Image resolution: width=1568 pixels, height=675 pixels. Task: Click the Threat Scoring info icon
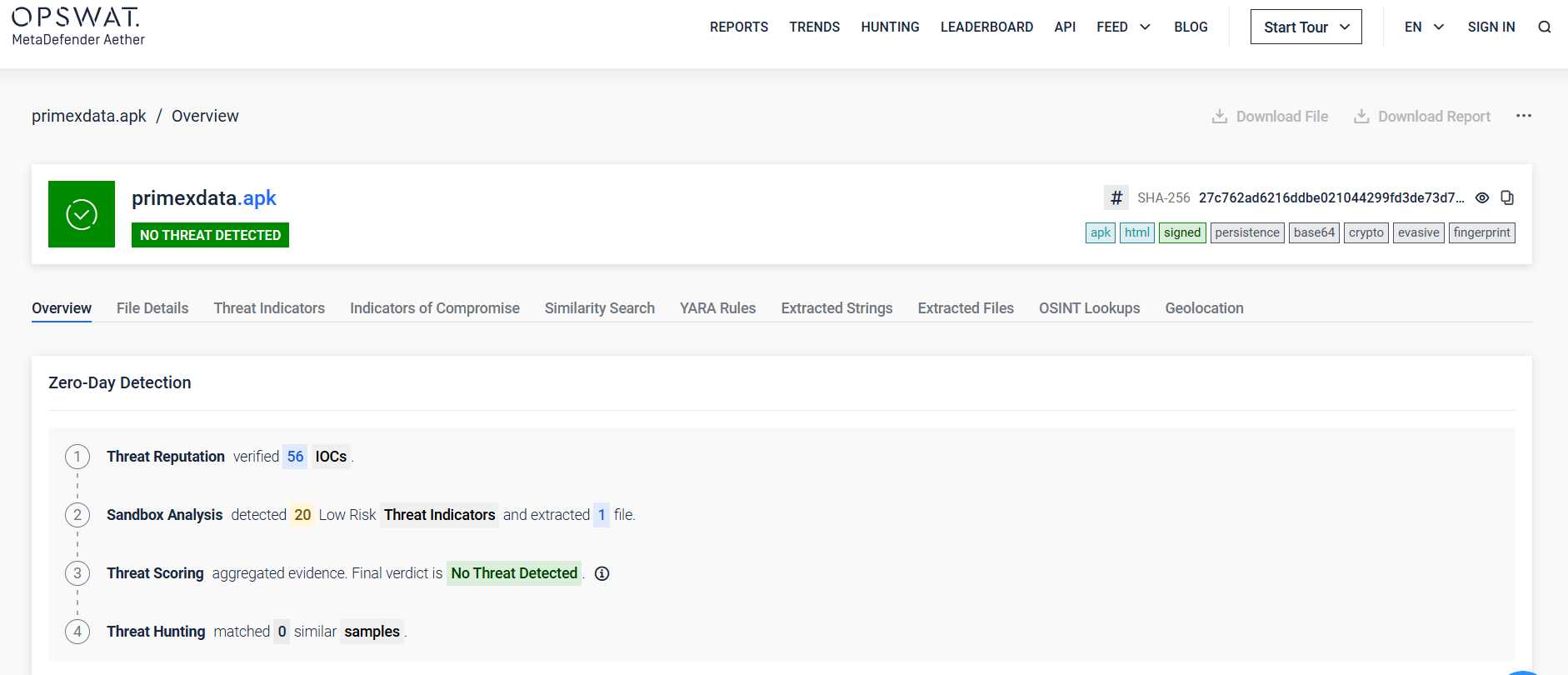coord(602,573)
